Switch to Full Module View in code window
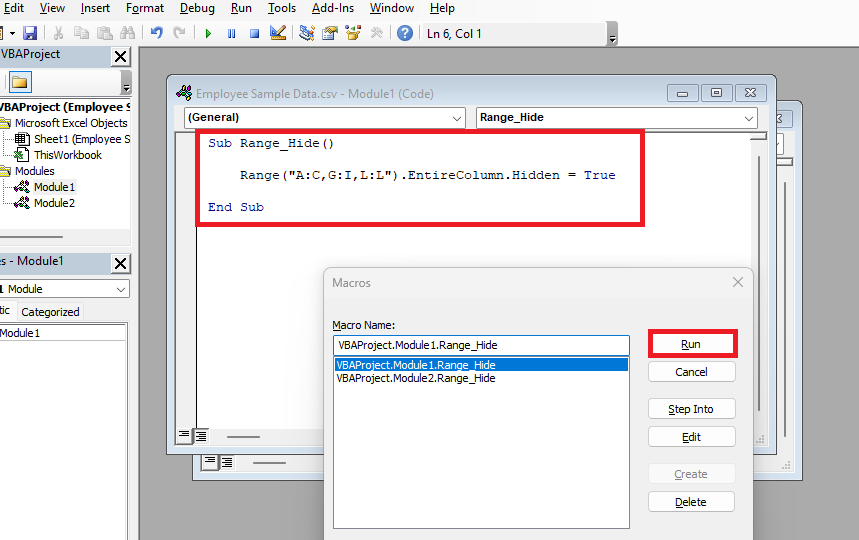The height and width of the screenshot is (540, 859). [200, 436]
